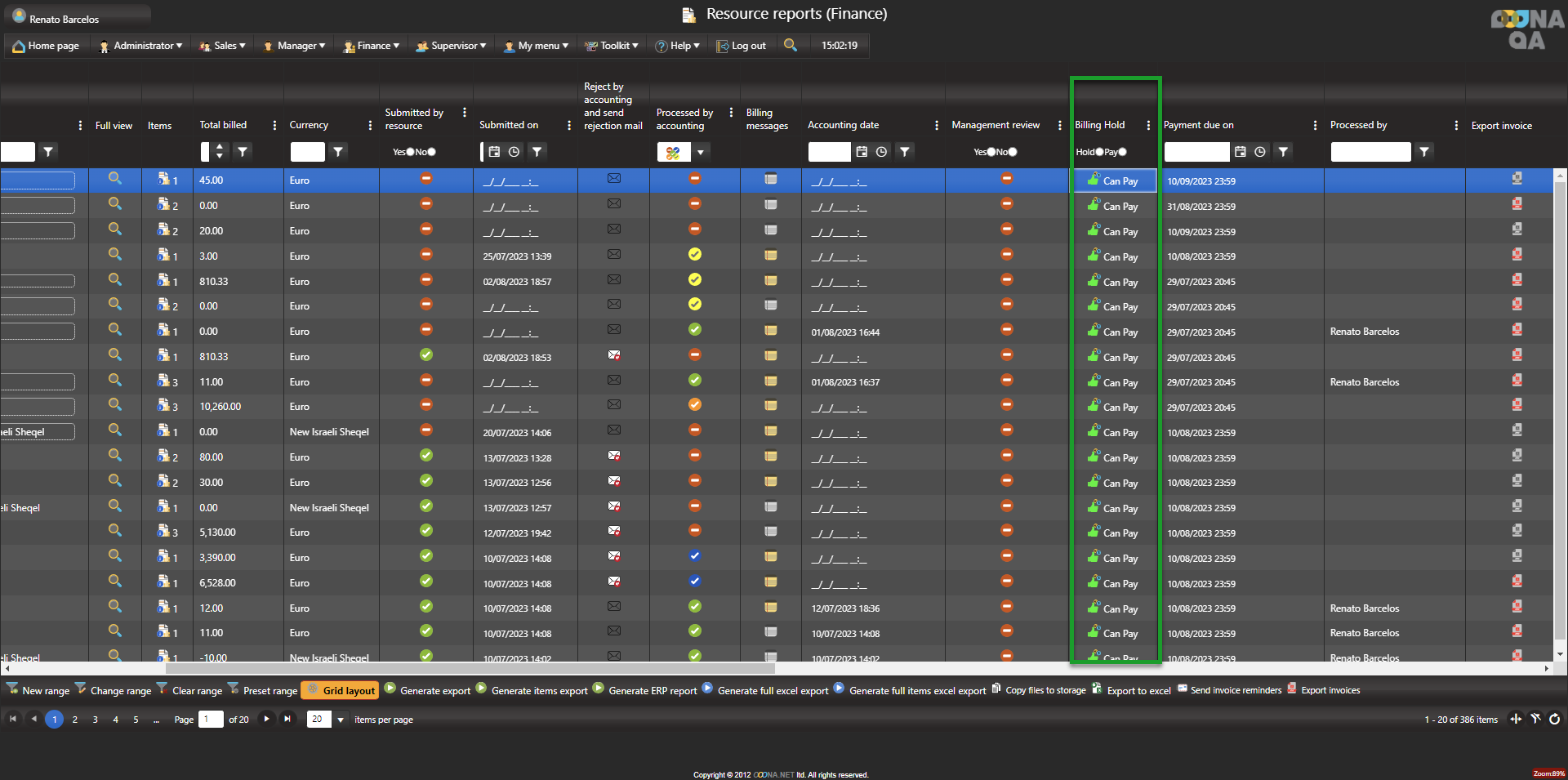Refresh the grid using the reload icon
Screen dimensions: 1568x780
pyautogui.click(x=1554, y=719)
